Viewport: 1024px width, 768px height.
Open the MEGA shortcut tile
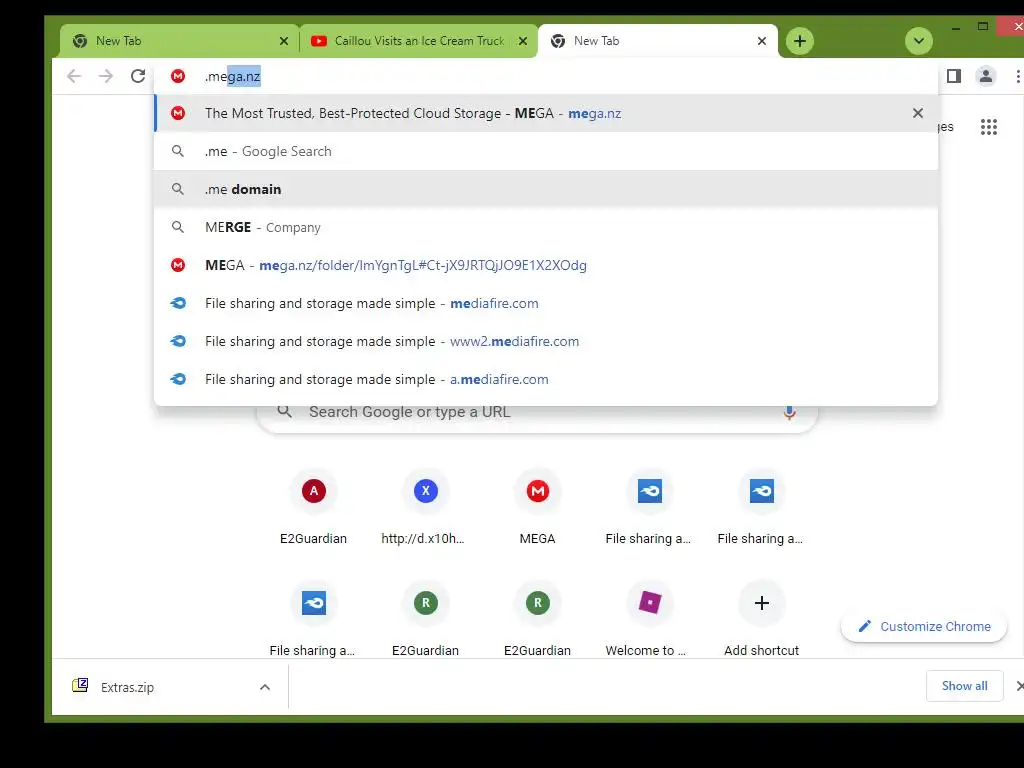click(x=537, y=507)
